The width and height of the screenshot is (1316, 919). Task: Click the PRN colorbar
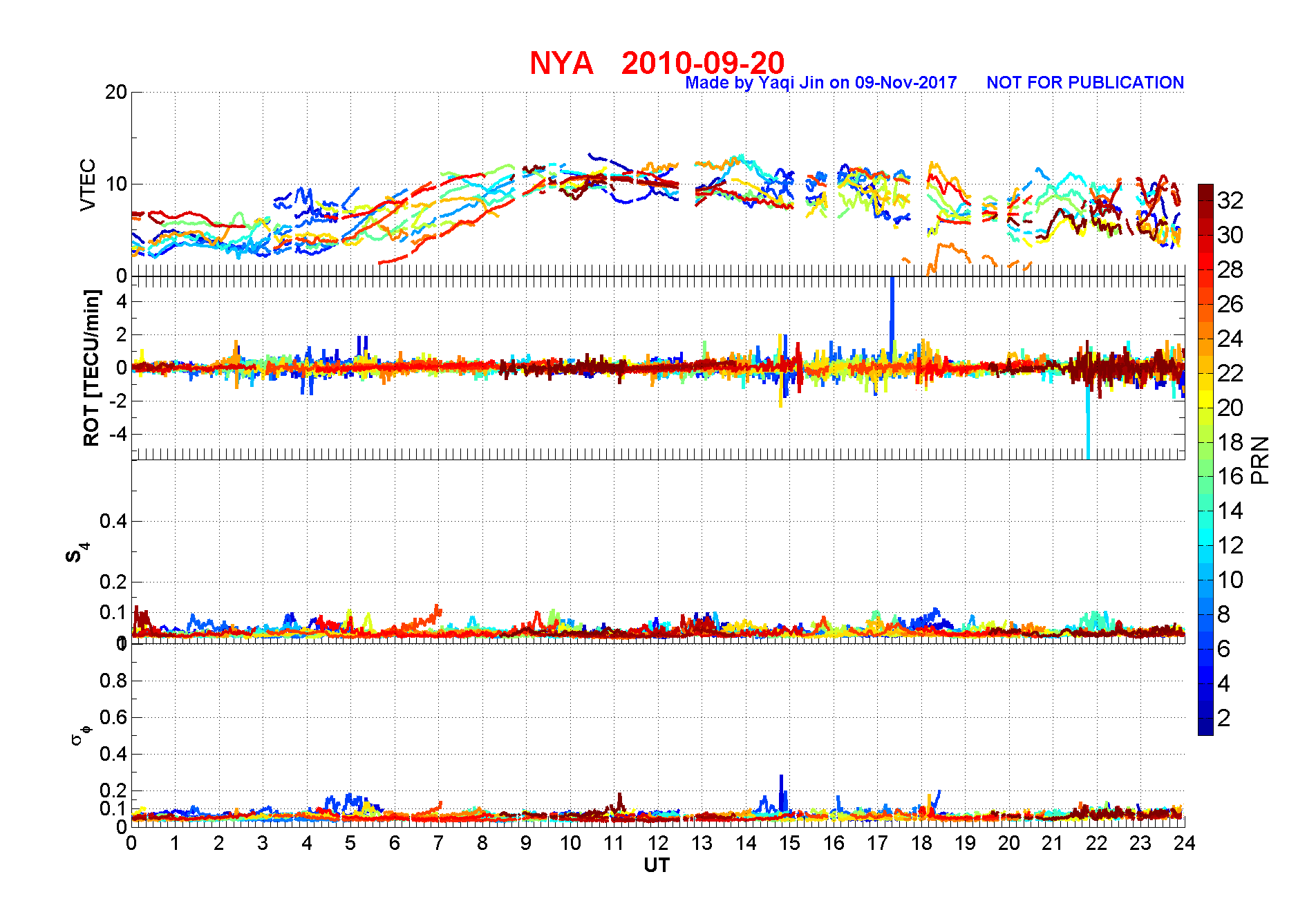(x=1205, y=459)
